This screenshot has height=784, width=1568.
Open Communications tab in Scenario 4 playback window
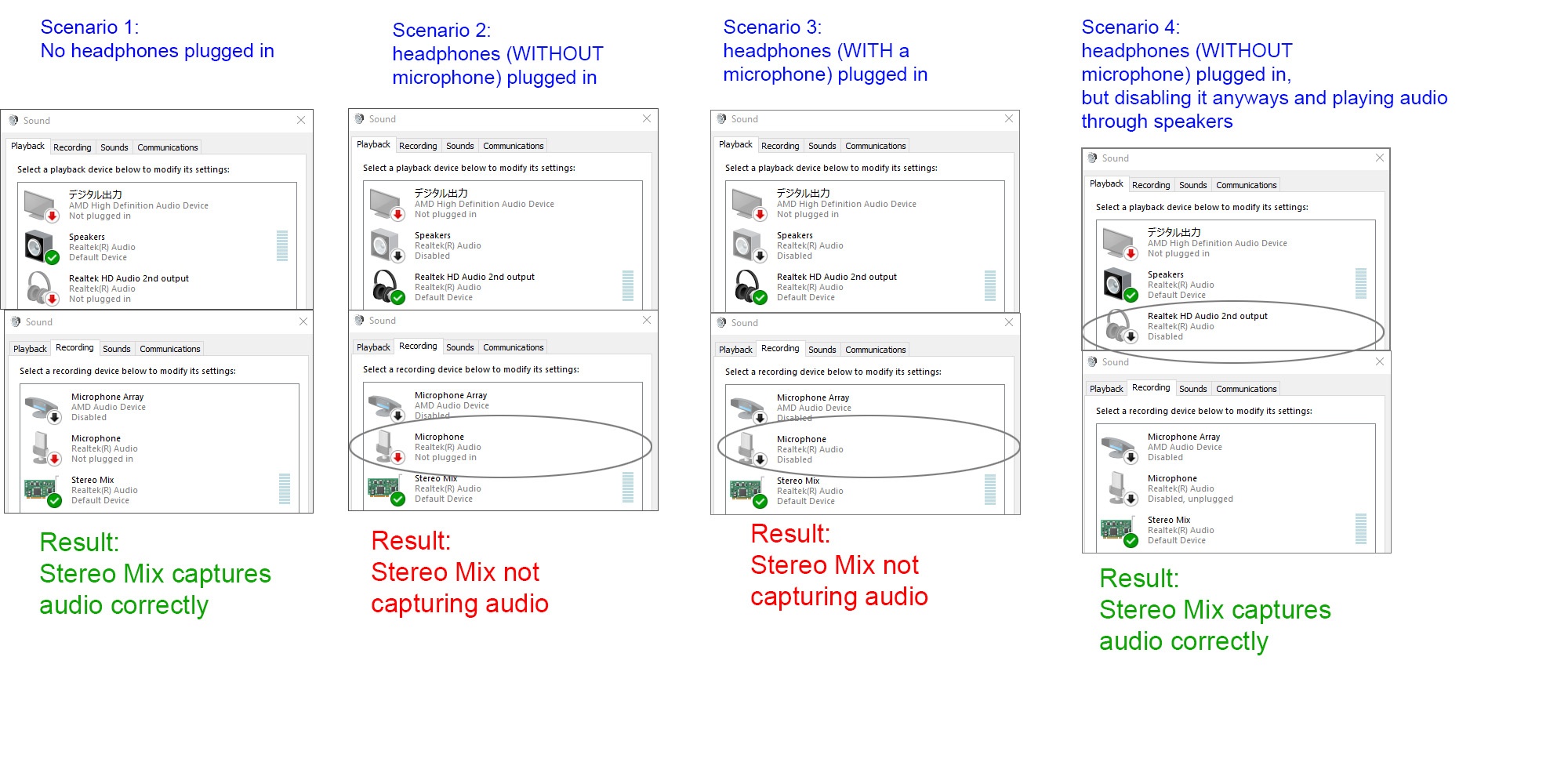pyautogui.click(x=1247, y=185)
